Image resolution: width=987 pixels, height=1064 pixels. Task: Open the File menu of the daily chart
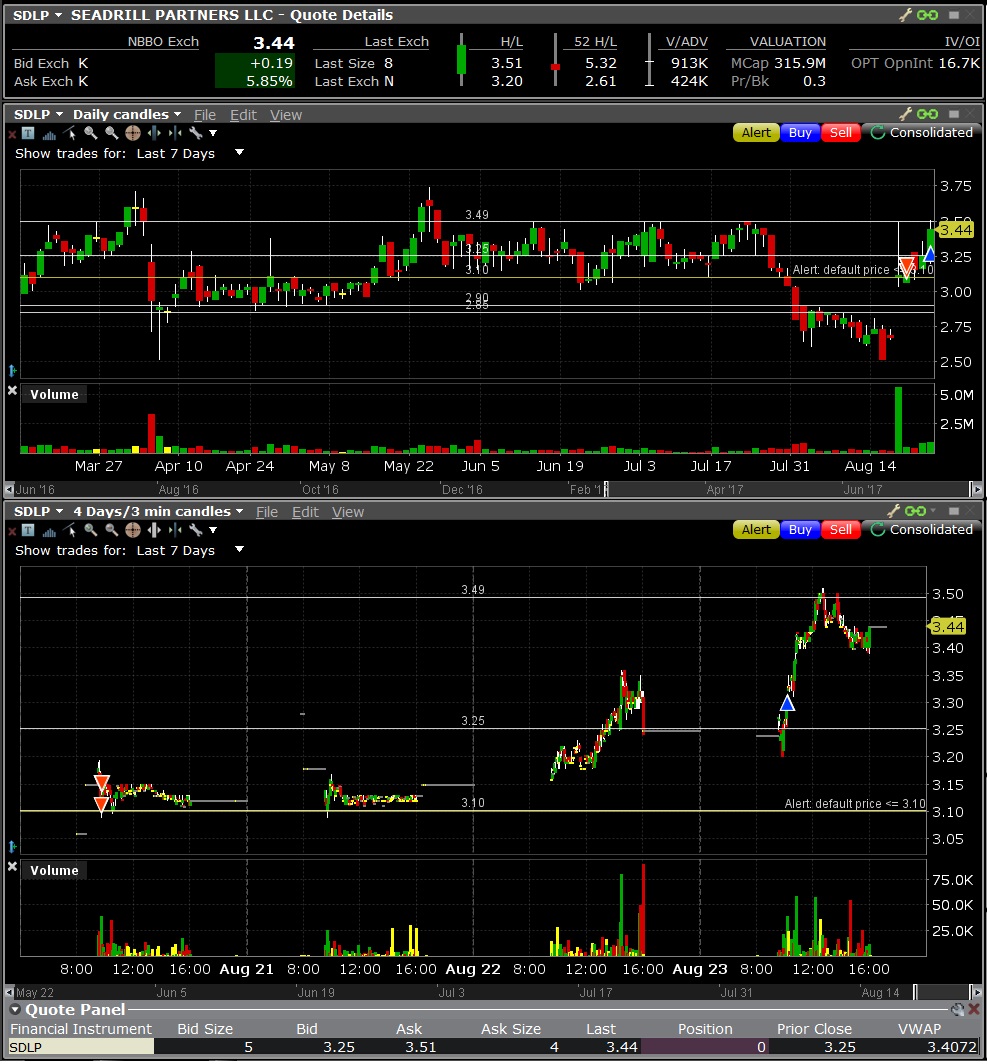click(x=205, y=115)
